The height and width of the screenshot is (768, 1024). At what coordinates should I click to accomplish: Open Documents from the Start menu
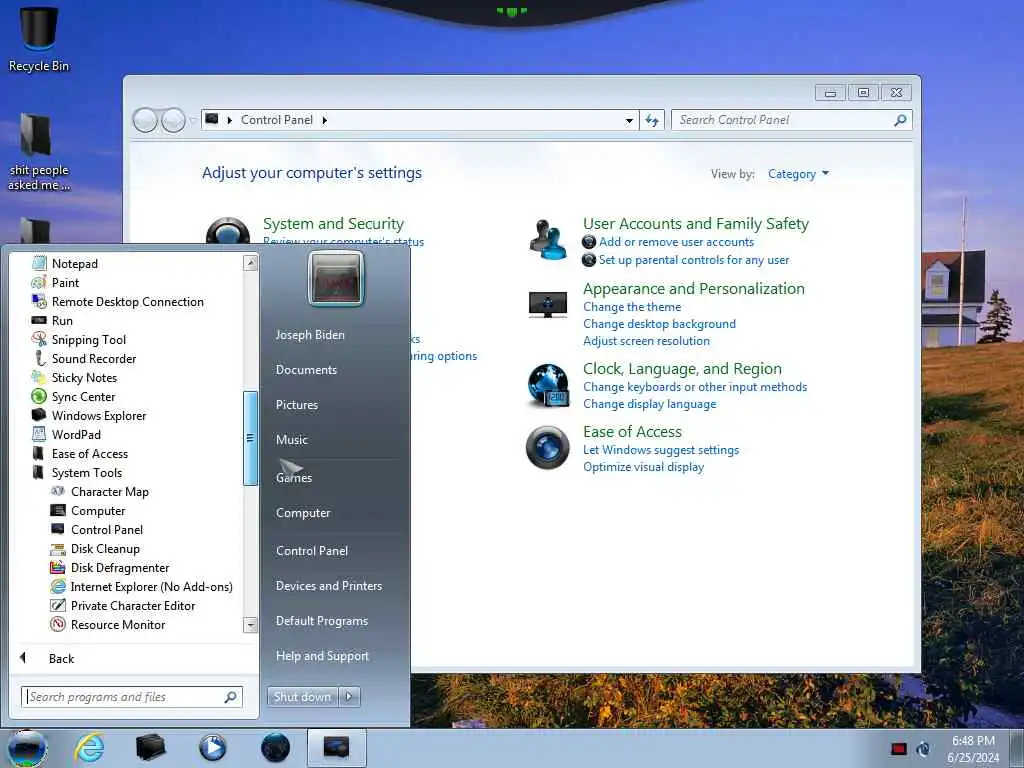[x=306, y=370]
